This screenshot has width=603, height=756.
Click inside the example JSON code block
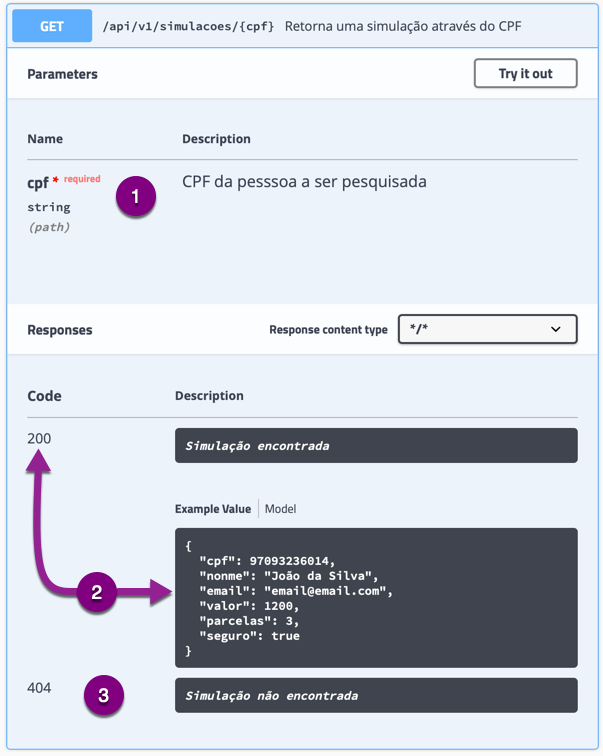(x=376, y=598)
